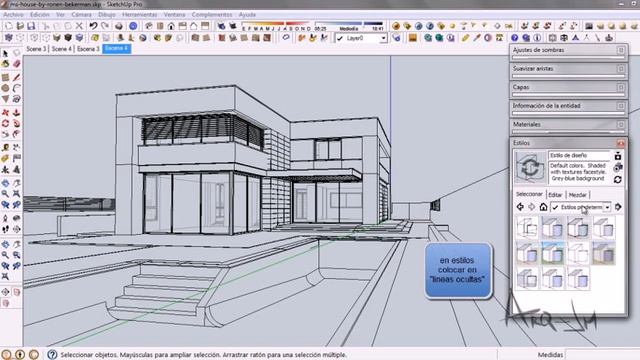Select the highlighted blue style thumbnail

[x=553, y=253]
